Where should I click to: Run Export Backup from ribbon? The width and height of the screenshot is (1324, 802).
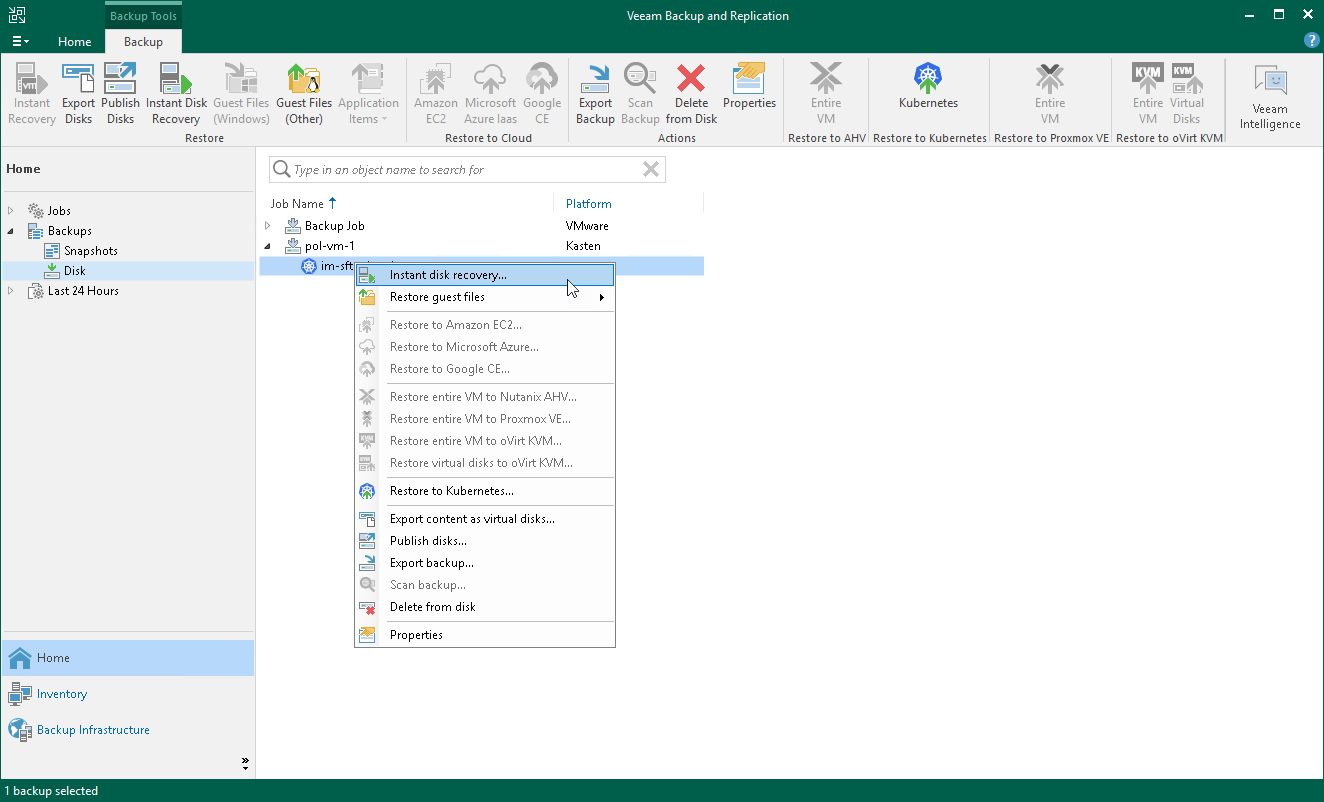[595, 94]
